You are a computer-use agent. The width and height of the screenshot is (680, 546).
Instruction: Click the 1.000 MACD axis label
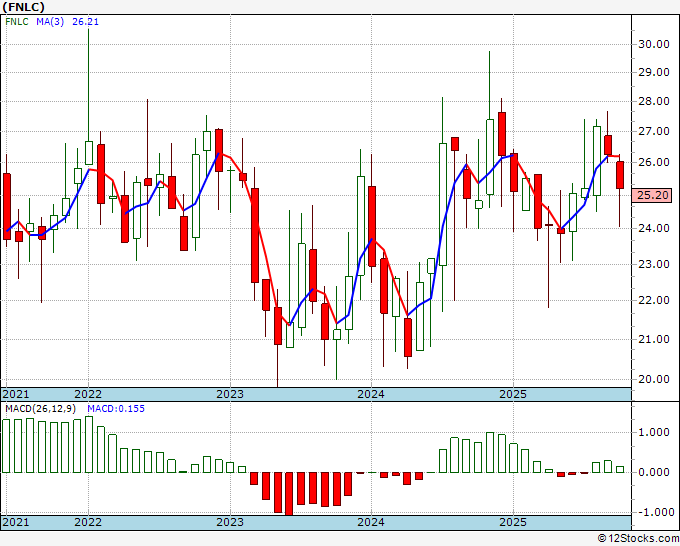(x=654, y=432)
